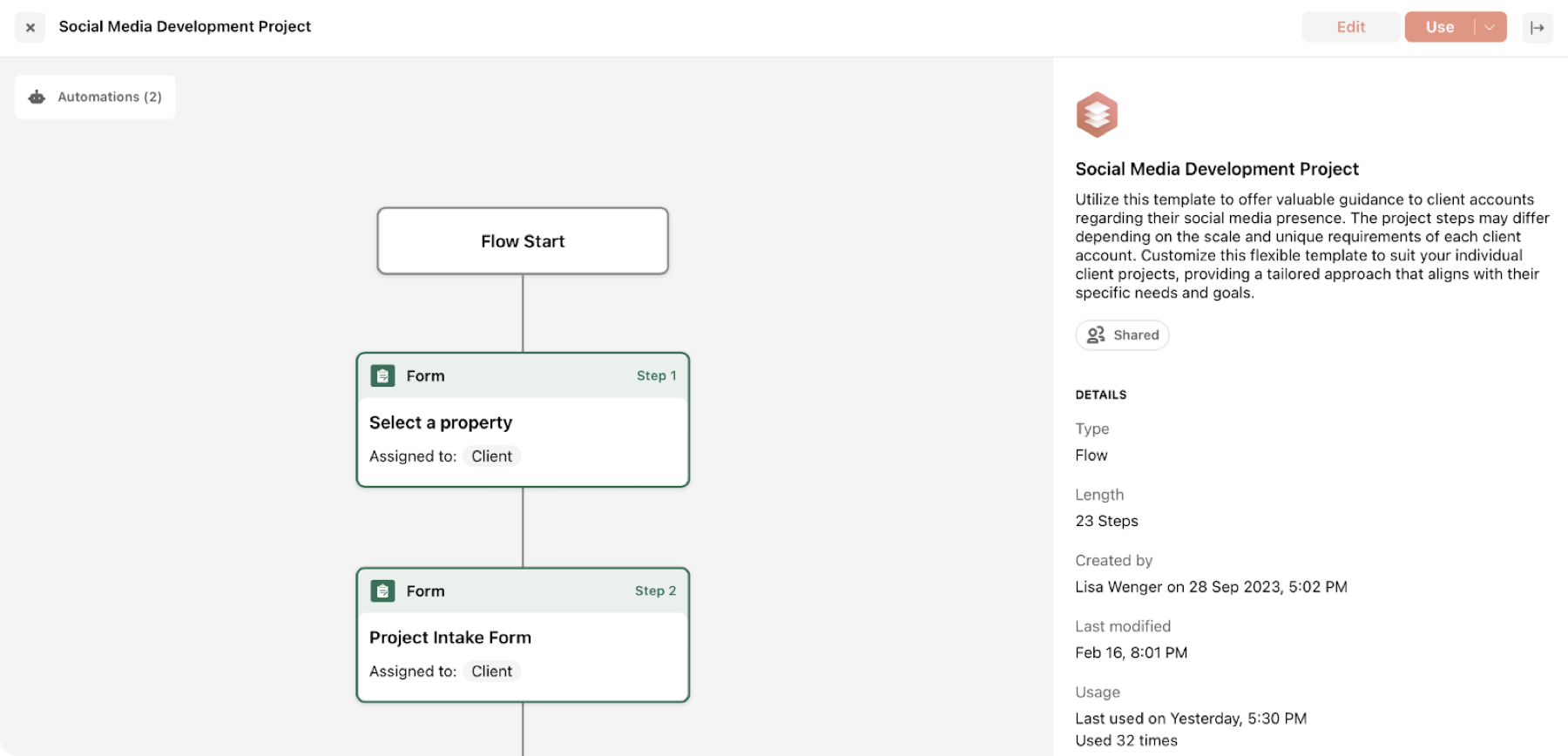Click the Use button
Image resolution: width=1568 pixels, height=756 pixels.
coord(1440,27)
